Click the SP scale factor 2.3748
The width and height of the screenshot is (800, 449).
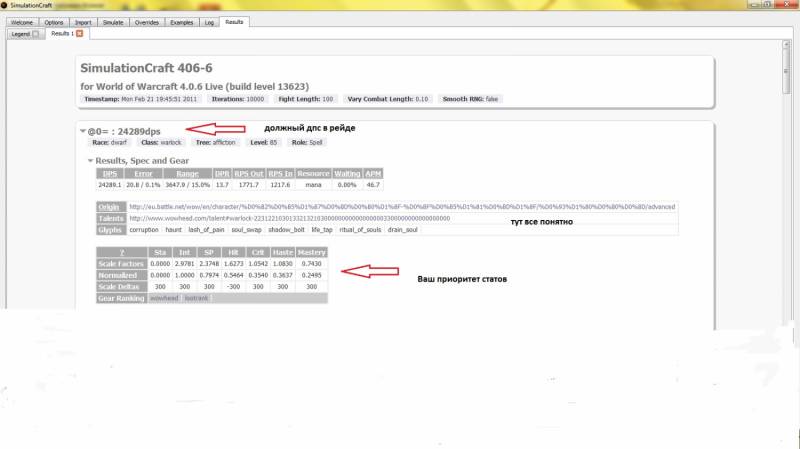click(209, 264)
